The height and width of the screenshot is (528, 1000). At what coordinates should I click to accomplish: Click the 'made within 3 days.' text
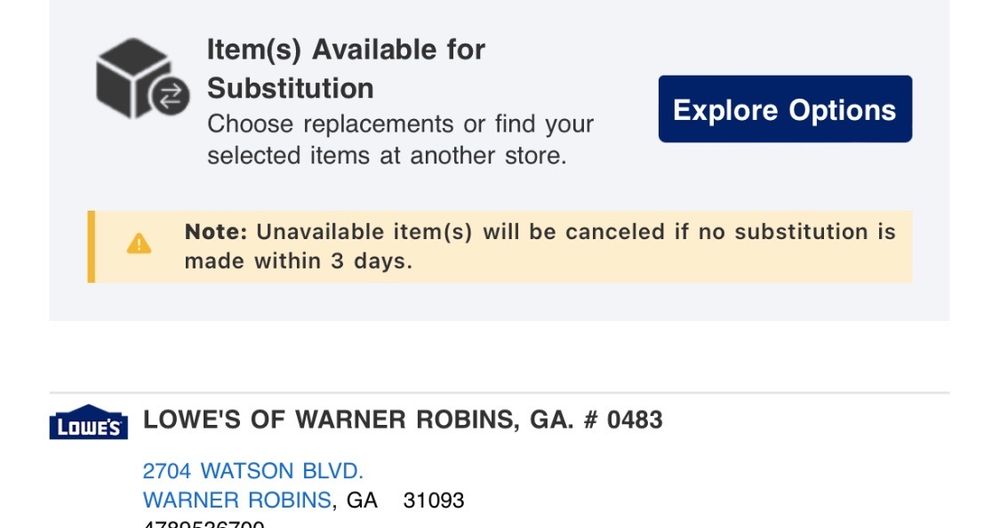tap(298, 261)
